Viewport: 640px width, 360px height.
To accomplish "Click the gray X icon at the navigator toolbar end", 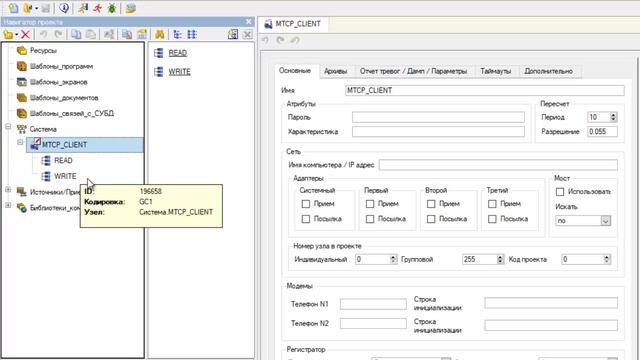I will coord(247,35).
